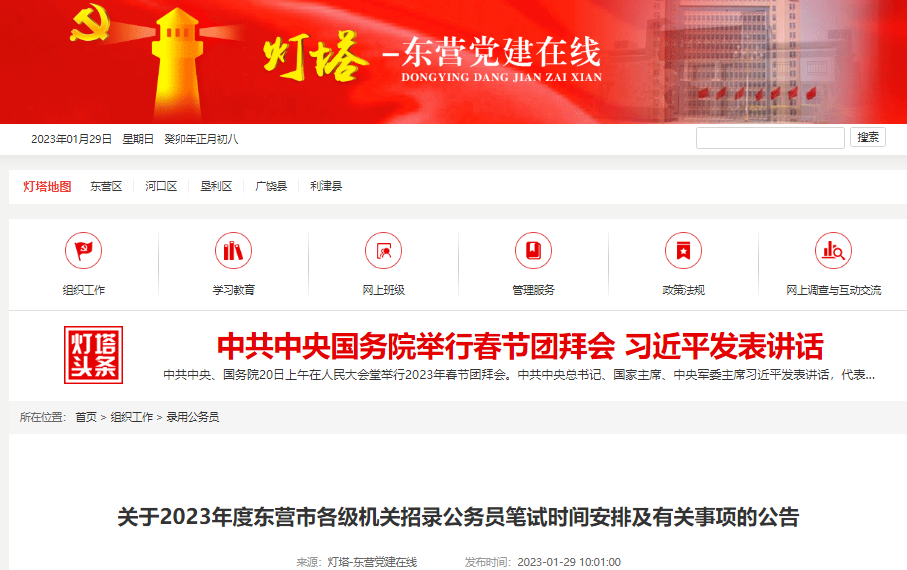The height and width of the screenshot is (570, 907).
Task: Open the 组织工作 flag icon
Action: pos(83,251)
